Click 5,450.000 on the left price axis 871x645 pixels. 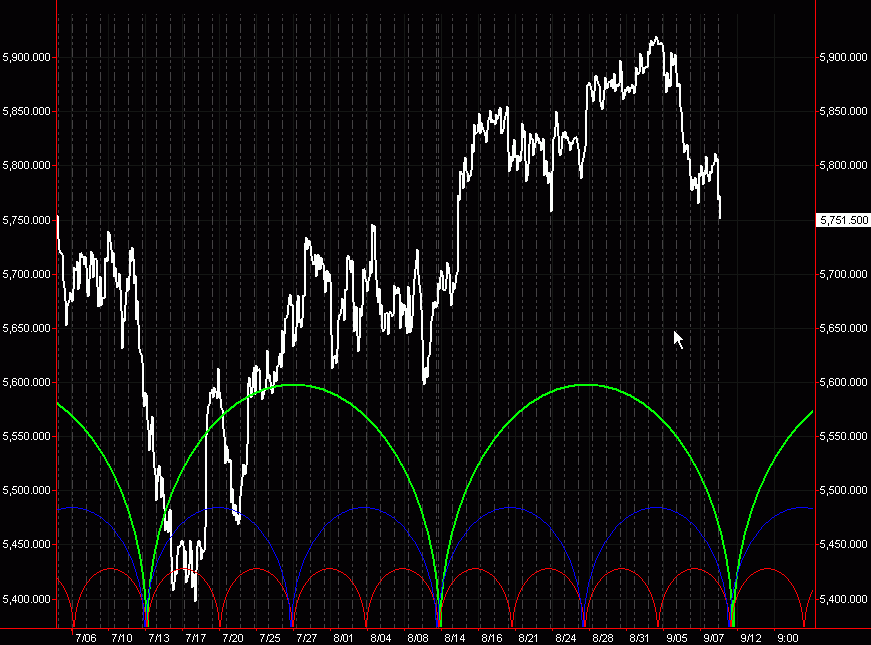pos(26,544)
